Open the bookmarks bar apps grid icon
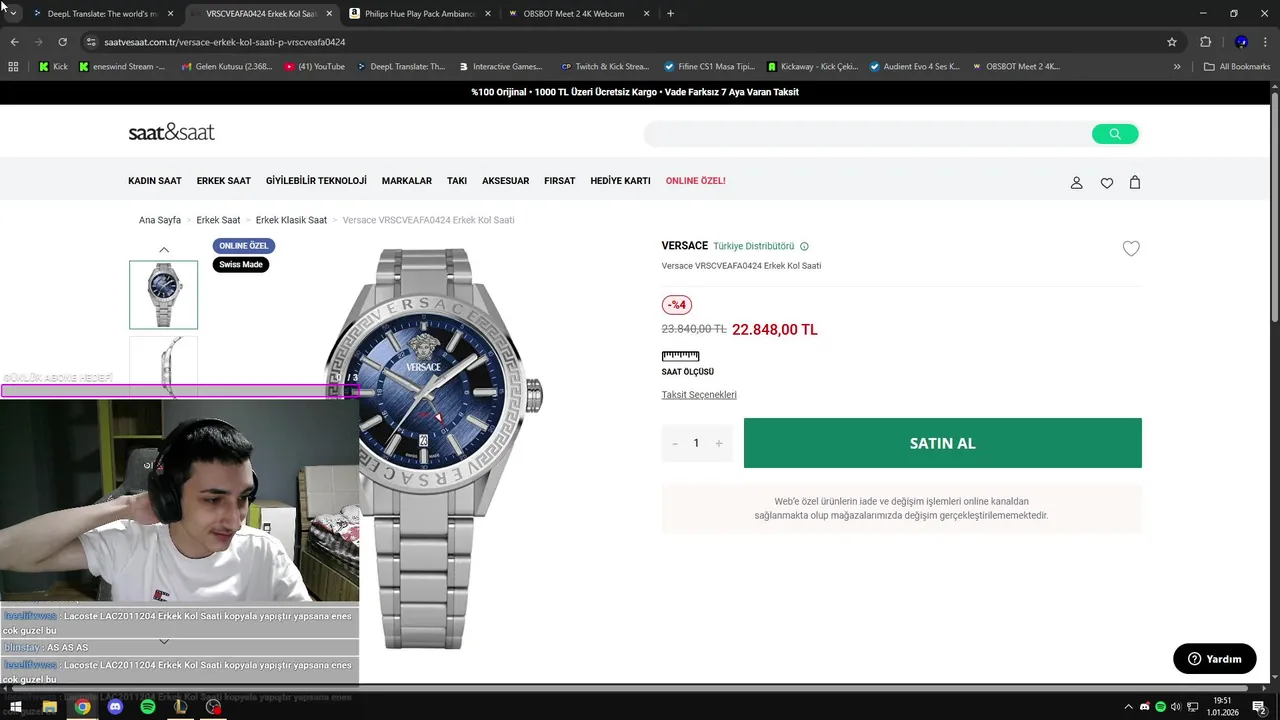This screenshot has width=1280, height=720. pos(13,67)
